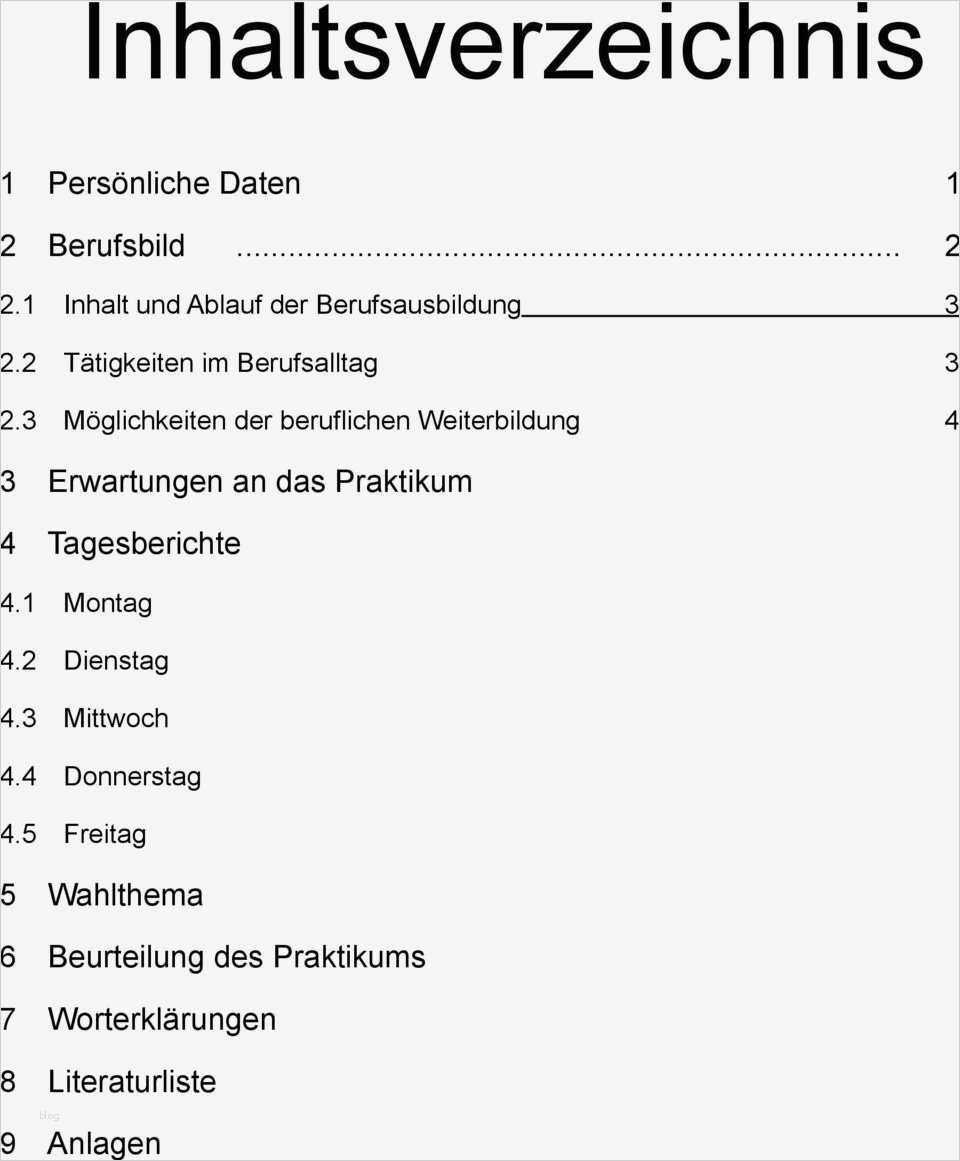960x1161 pixels.
Task: Jump to the Mittwoch subsection
Action: point(116,718)
